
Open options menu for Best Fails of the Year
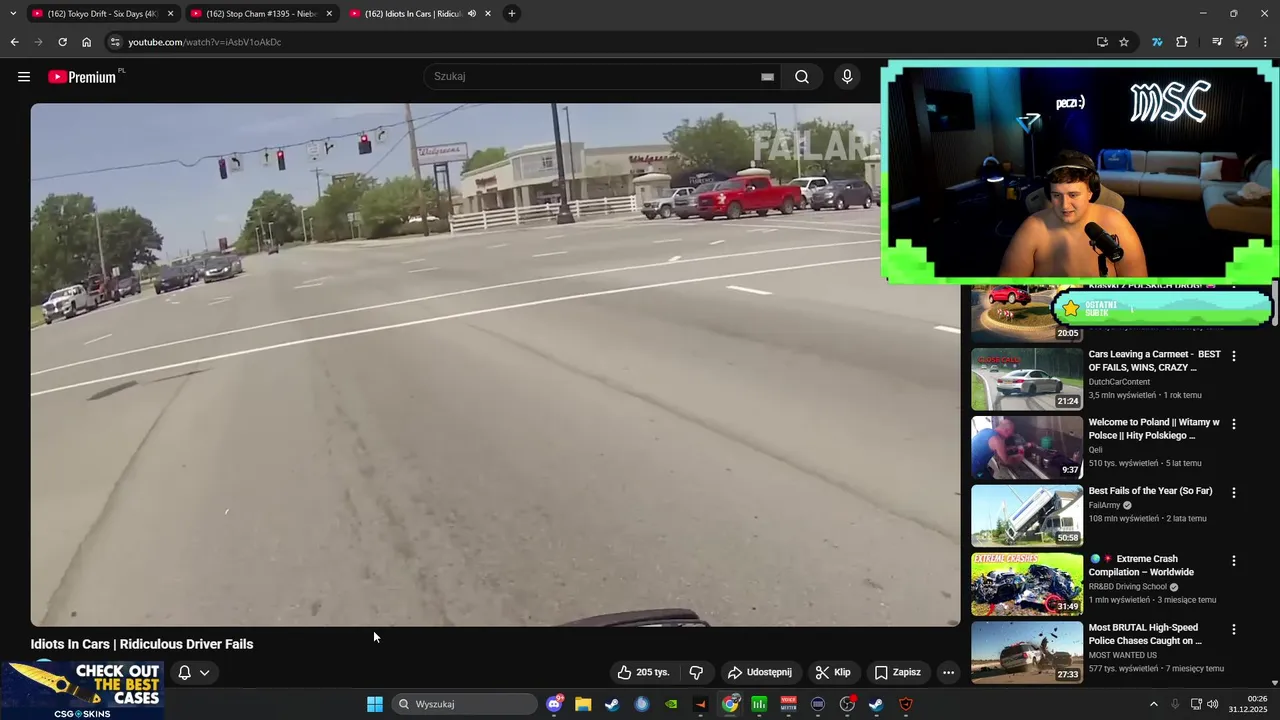(x=1234, y=492)
